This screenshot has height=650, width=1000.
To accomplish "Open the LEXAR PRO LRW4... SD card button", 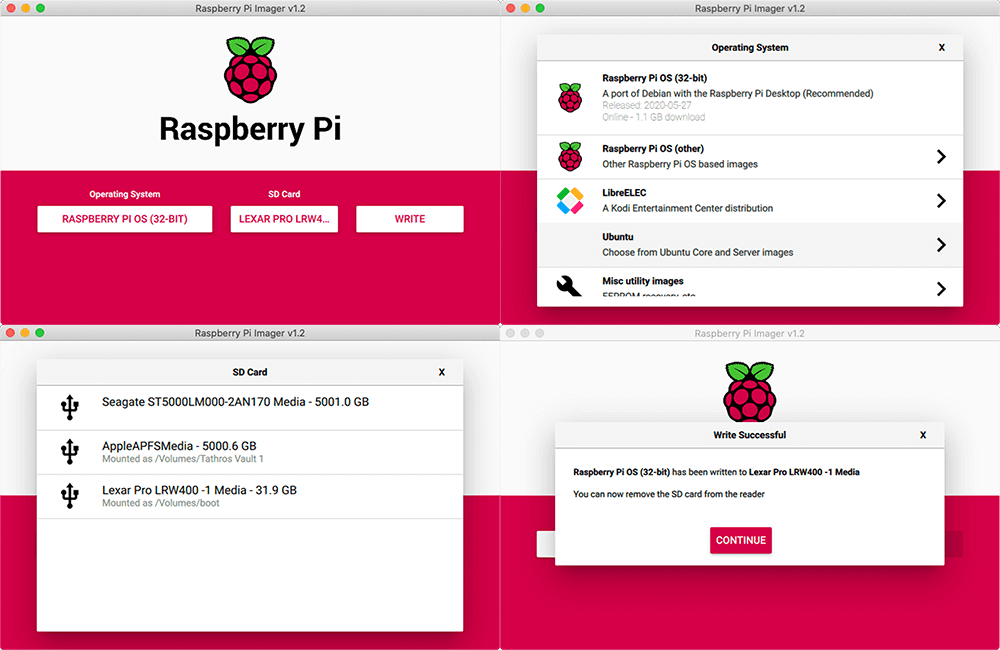I will pyautogui.click(x=284, y=219).
